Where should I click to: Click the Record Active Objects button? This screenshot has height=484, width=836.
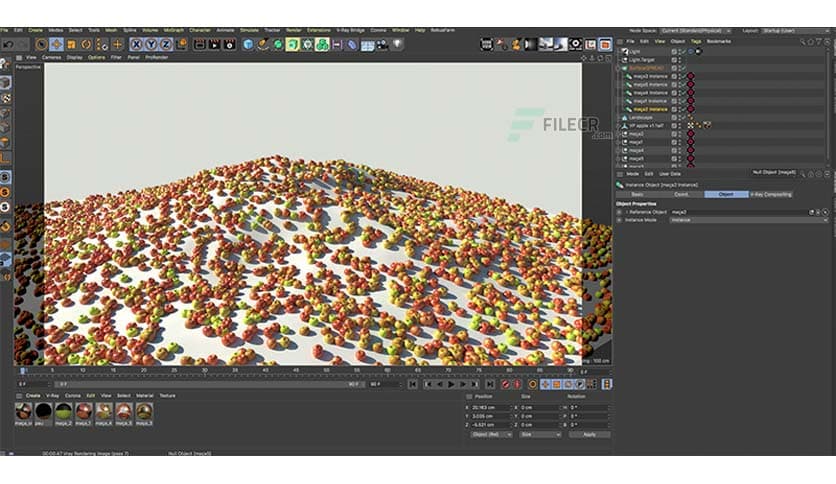click(x=505, y=384)
